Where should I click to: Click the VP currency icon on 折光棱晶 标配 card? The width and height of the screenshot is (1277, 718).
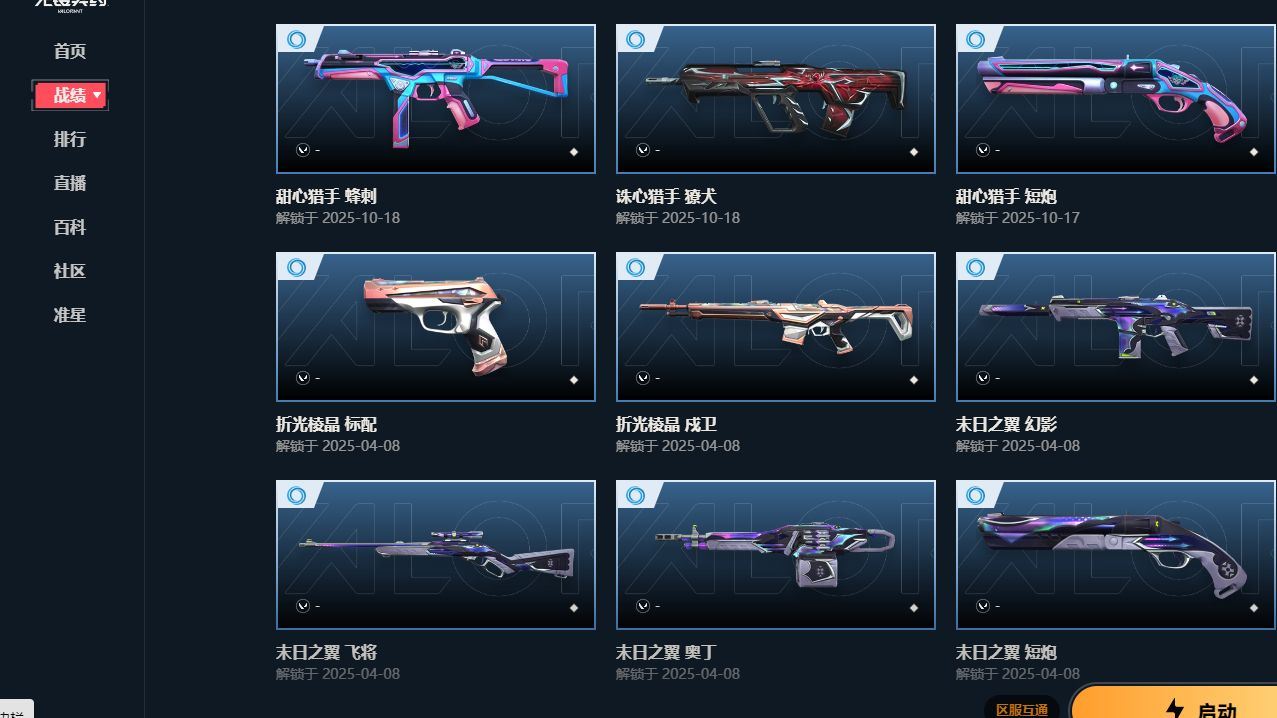pos(303,378)
